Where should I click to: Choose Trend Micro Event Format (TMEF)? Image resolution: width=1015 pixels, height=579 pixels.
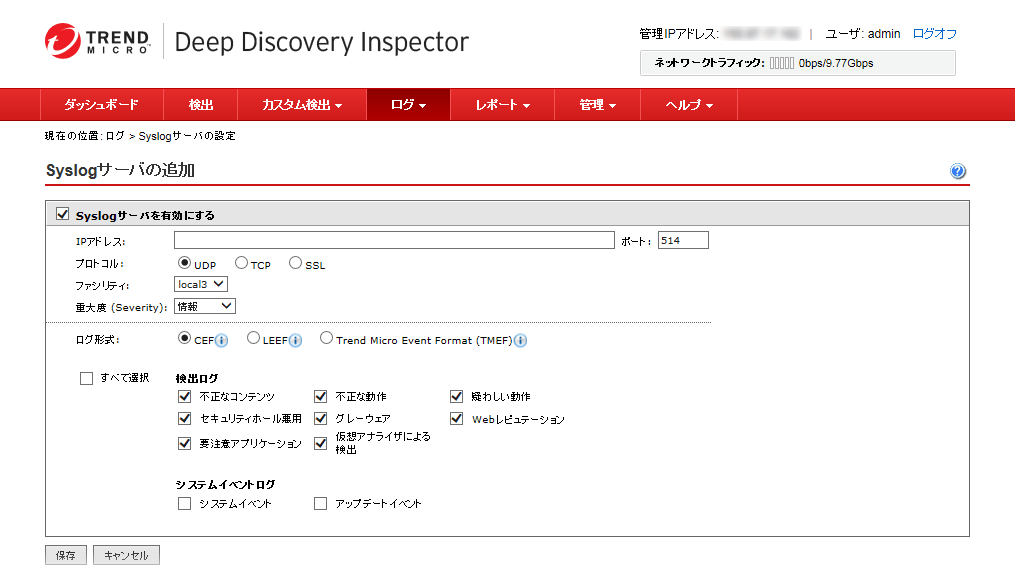326,338
